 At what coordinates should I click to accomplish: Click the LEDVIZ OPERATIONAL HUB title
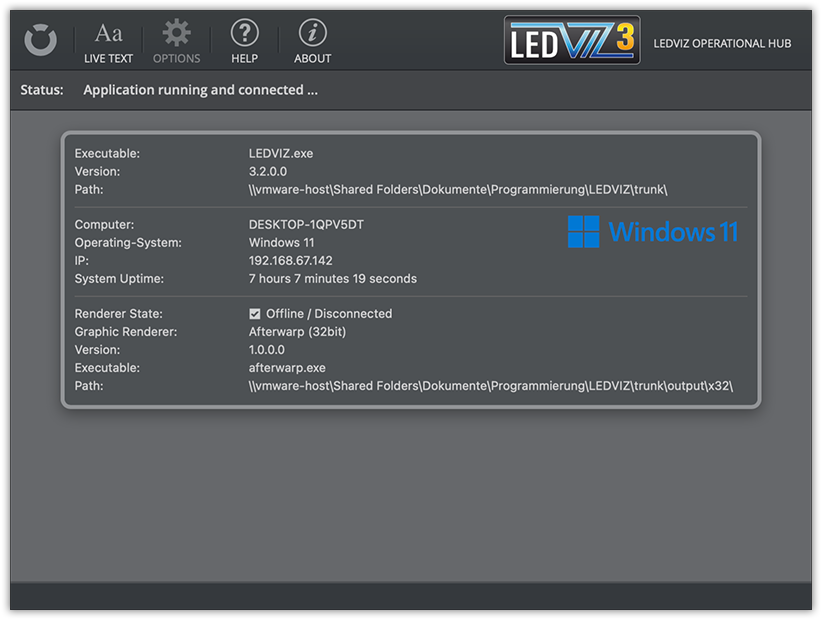722,43
